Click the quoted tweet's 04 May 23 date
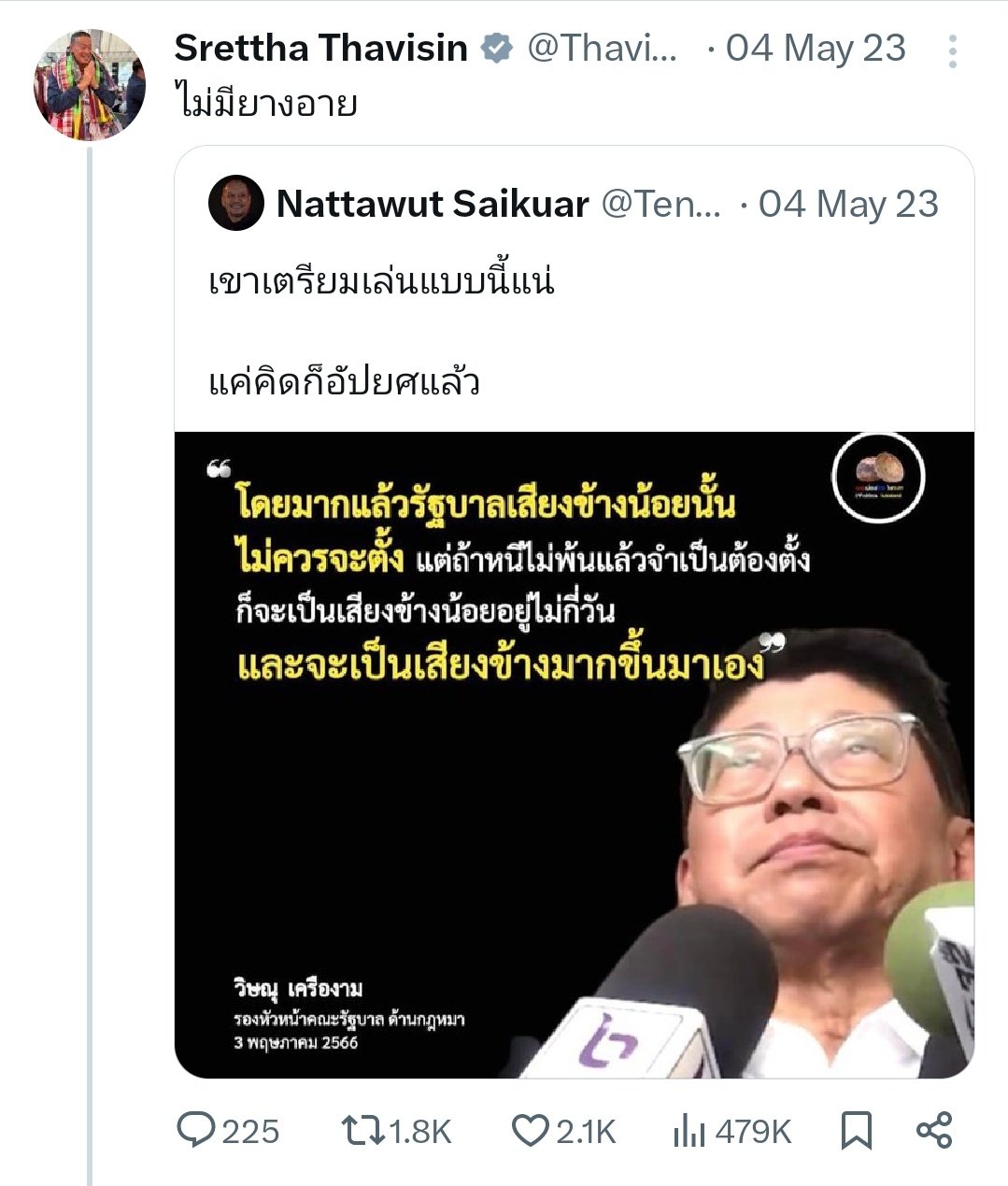1008x1186 pixels. pos(848,204)
